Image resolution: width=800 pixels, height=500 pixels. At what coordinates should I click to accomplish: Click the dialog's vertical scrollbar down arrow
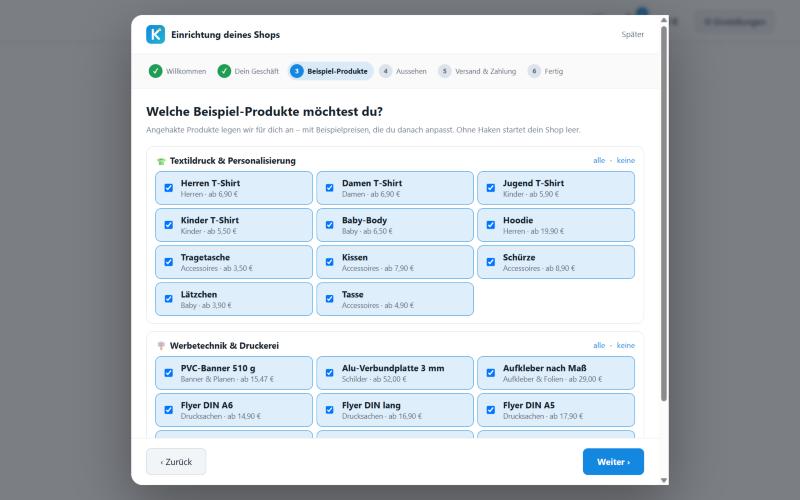(664, 480)
